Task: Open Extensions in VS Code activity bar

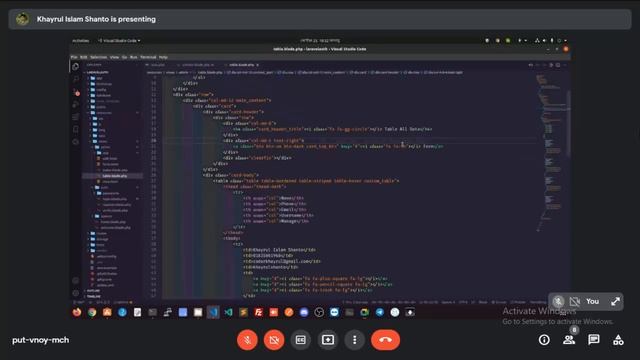Action: tap(76, 117)
